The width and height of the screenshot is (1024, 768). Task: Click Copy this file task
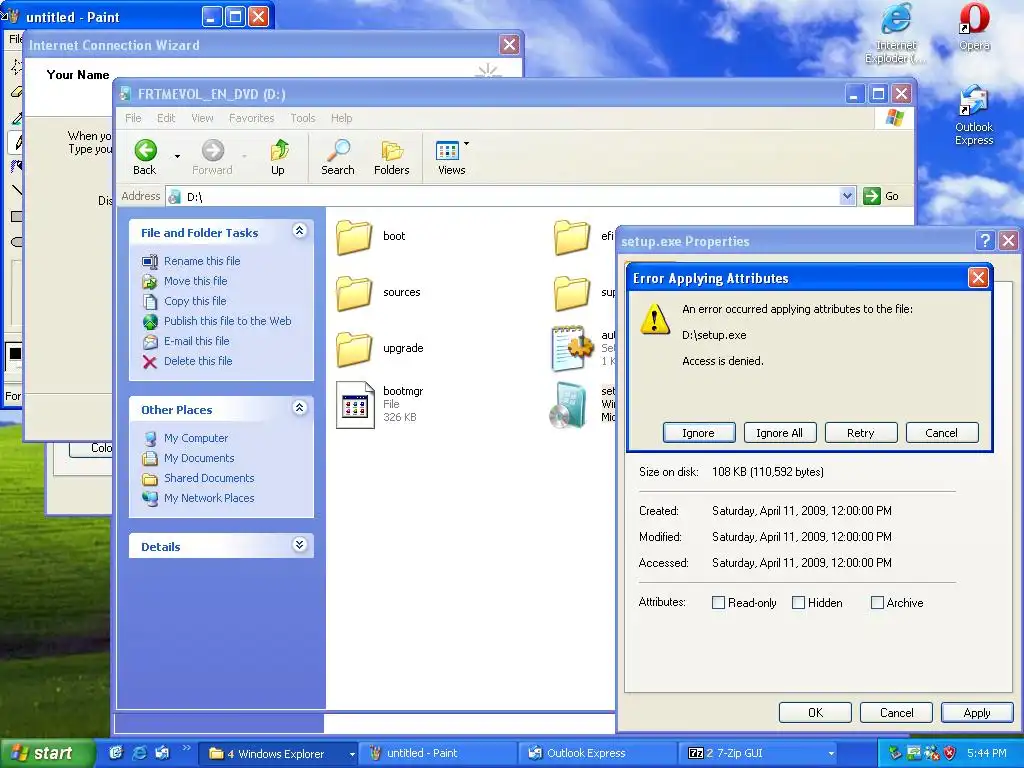tap(195, 301)
